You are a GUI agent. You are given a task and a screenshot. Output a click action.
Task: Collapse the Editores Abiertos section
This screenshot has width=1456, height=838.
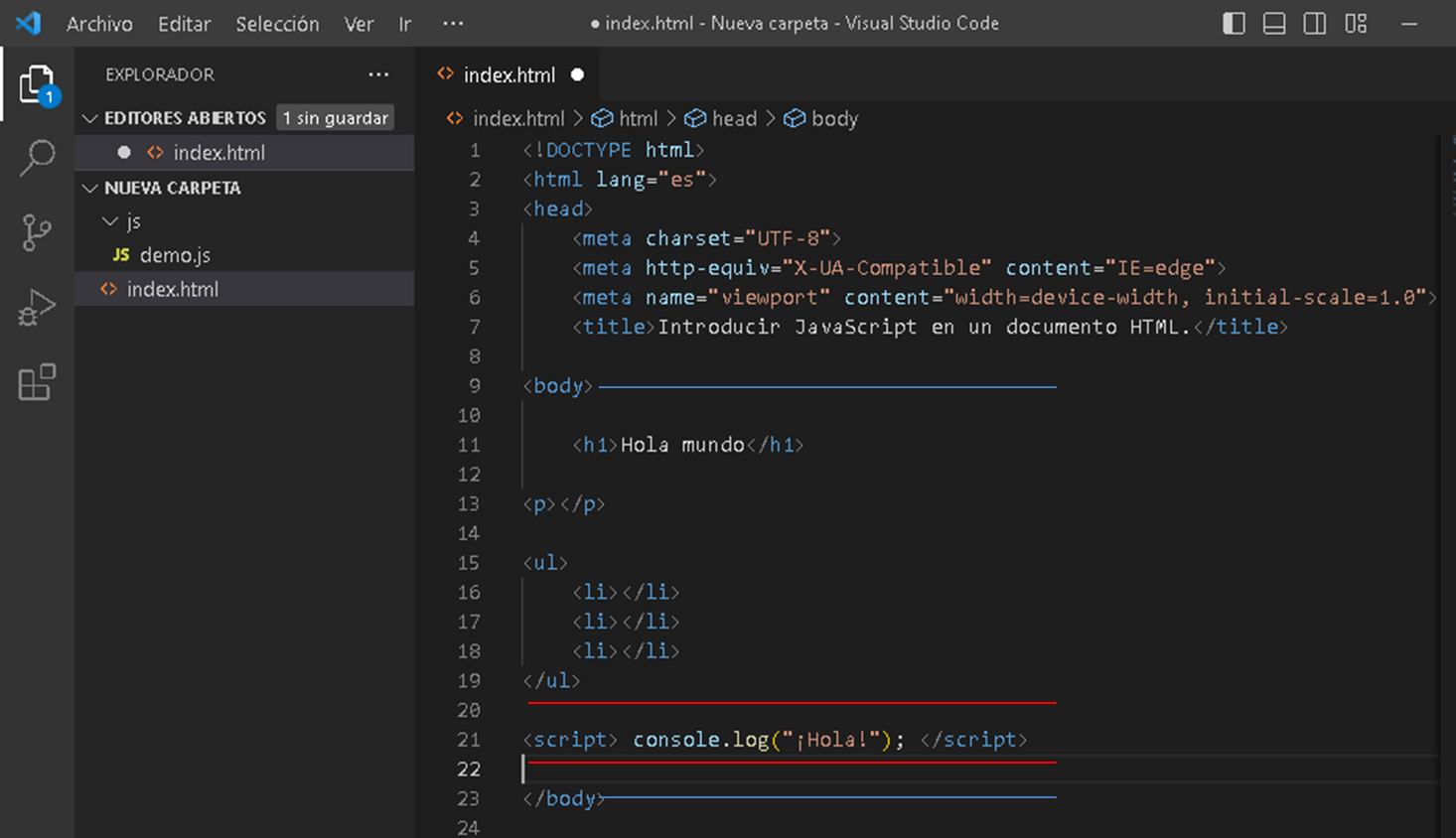click(90, 118)
